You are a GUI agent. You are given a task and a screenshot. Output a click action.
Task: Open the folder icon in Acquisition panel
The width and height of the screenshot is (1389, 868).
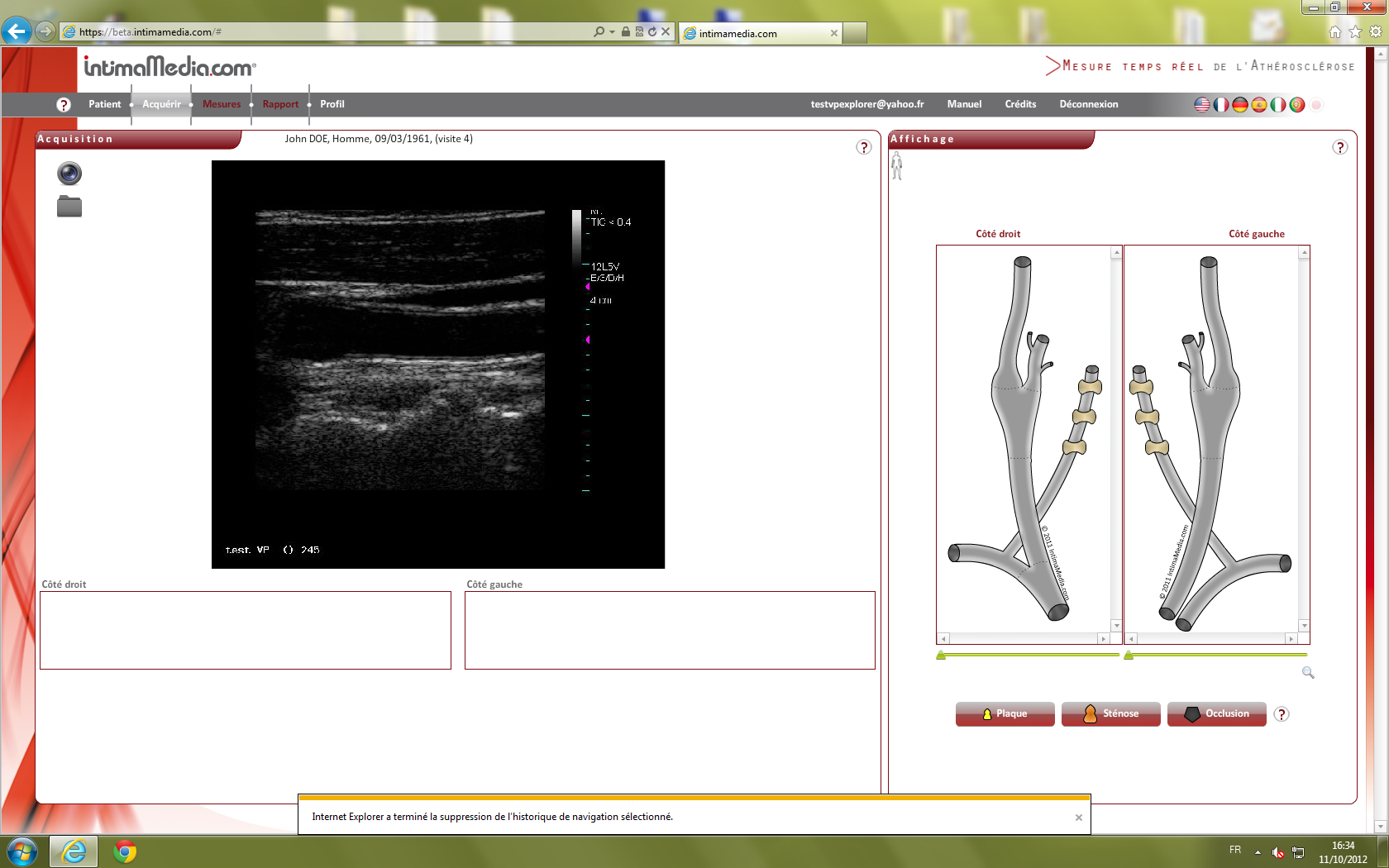click(69, 207)
